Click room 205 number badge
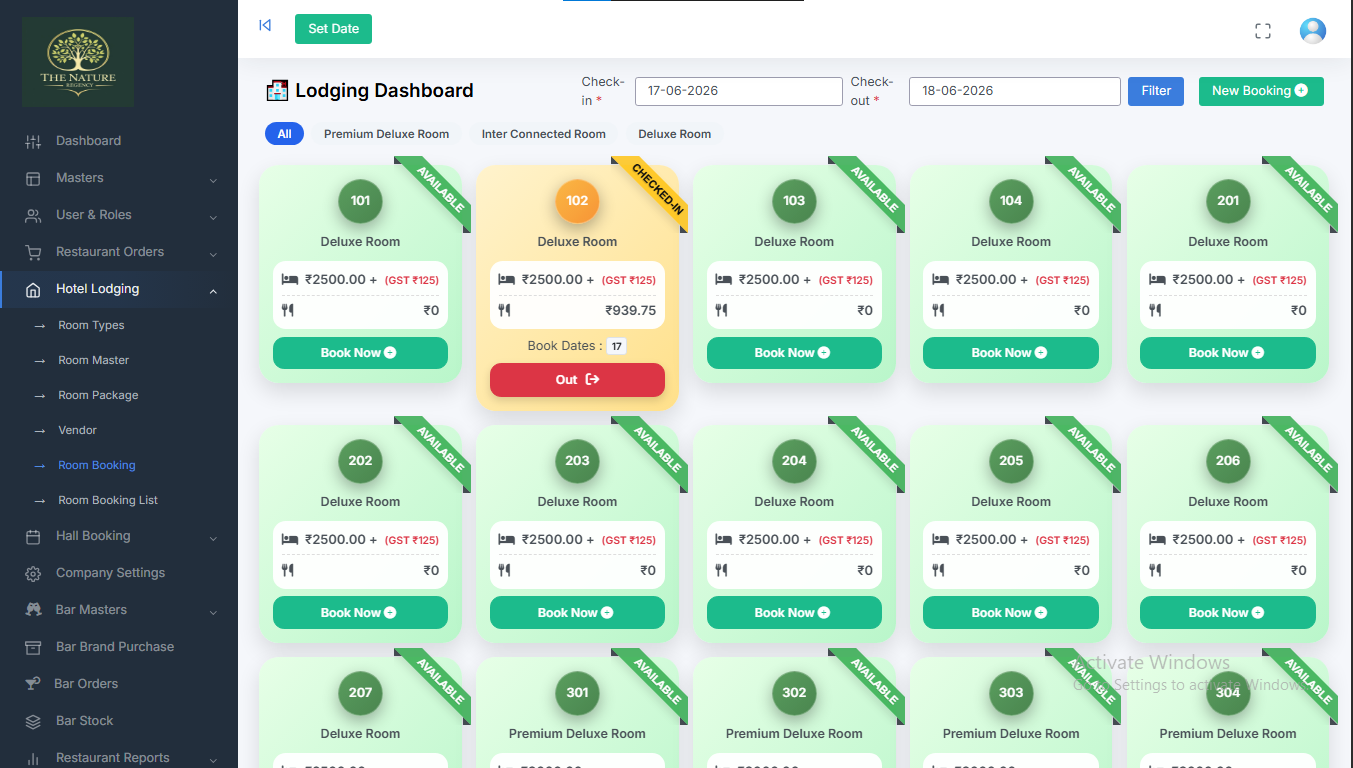1353x768 pixels. pyautogui.click(x=1011, y=461)
